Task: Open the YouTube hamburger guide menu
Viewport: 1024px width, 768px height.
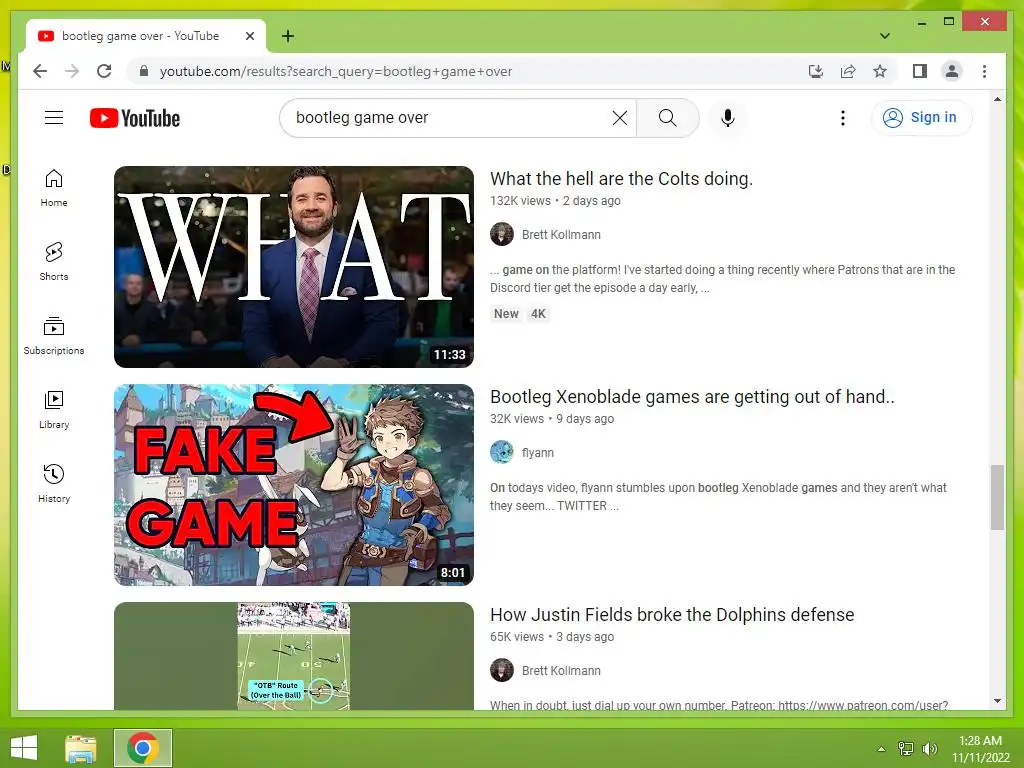Action: (54, 118)
